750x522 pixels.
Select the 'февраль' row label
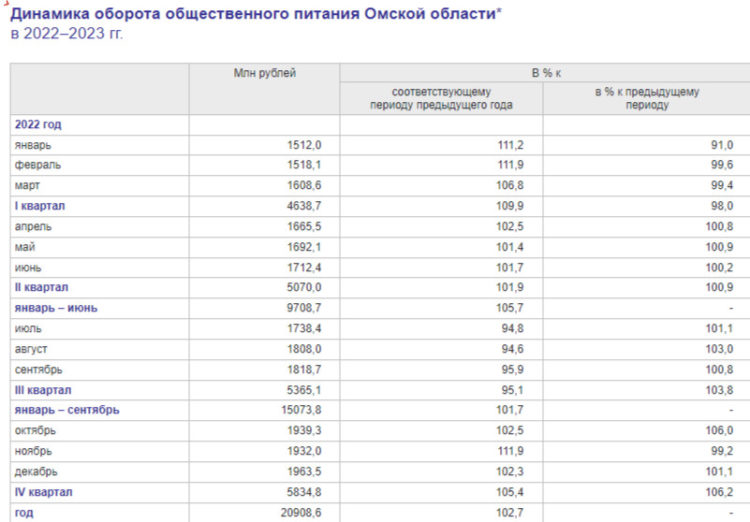pyautogui.click(x=38, y=165)
